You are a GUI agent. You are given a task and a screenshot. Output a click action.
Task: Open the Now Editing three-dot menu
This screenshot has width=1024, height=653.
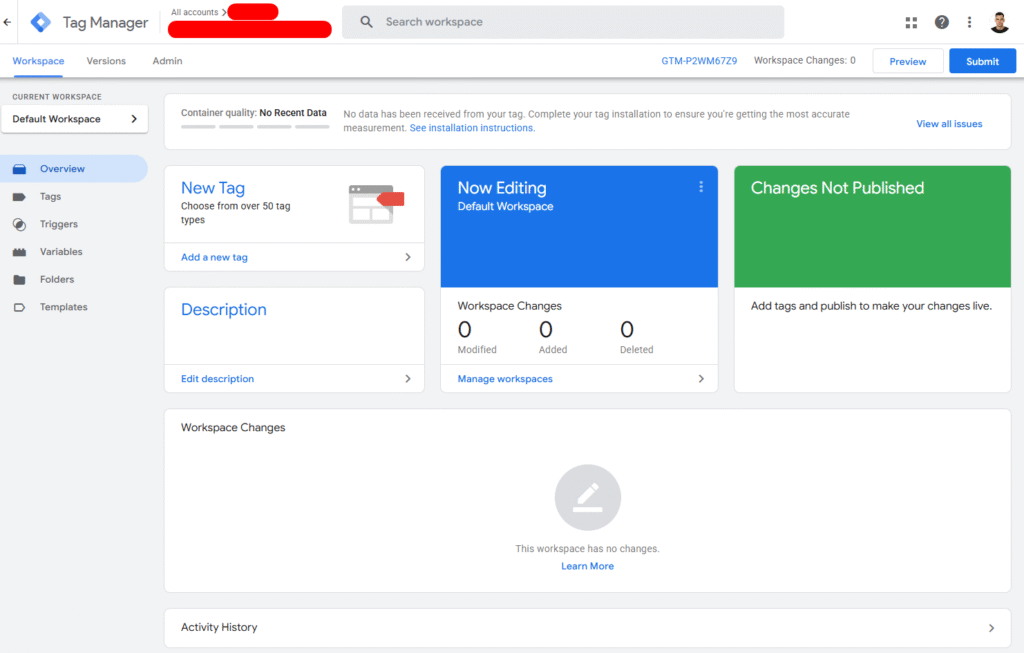pos(701,186)
